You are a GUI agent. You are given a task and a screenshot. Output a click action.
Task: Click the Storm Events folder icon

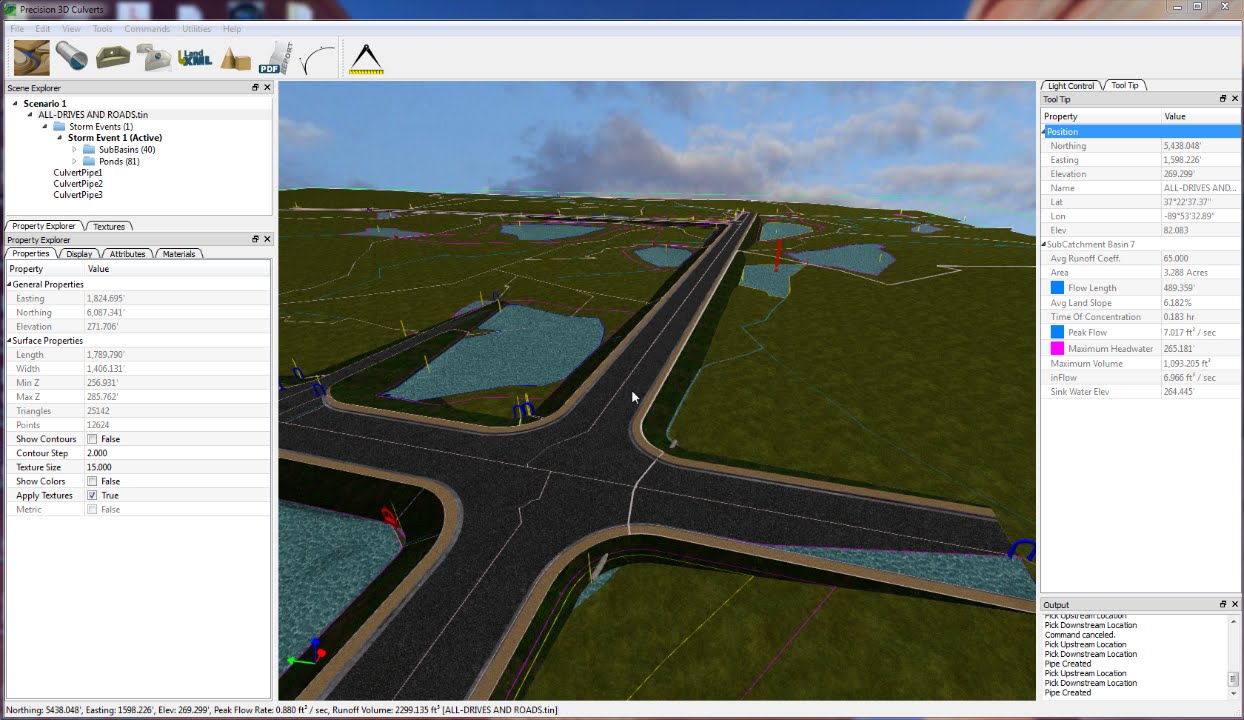click(59, 127)
